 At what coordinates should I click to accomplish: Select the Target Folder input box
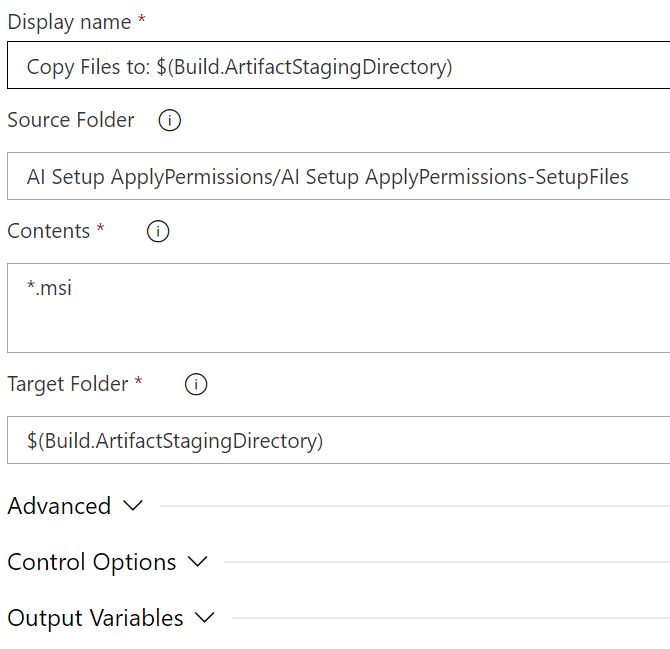(338, 440)
